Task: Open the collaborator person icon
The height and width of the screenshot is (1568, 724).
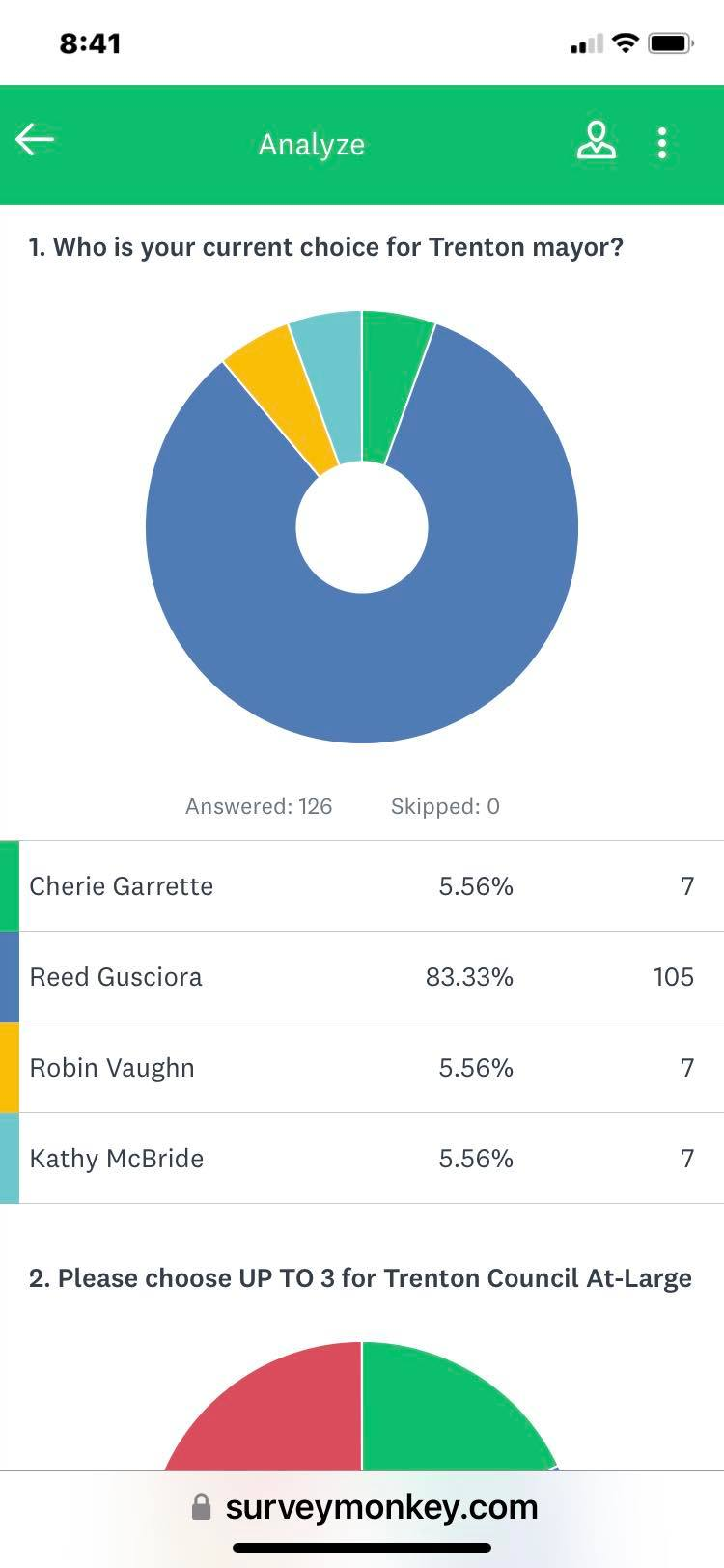Action: (597, 140)
